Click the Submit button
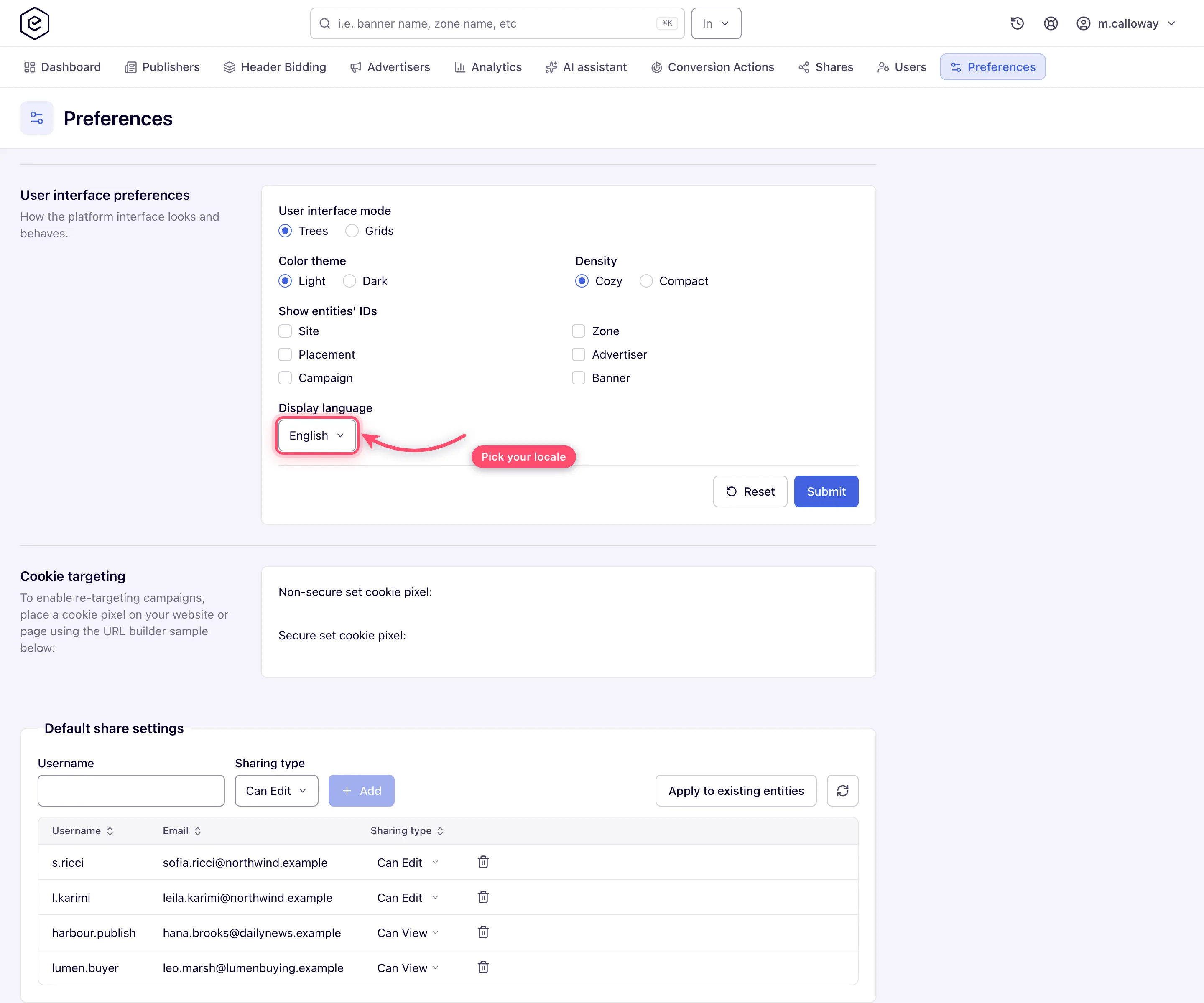The height and width of the screenshot is (1003, 1204). coord(826,491)
